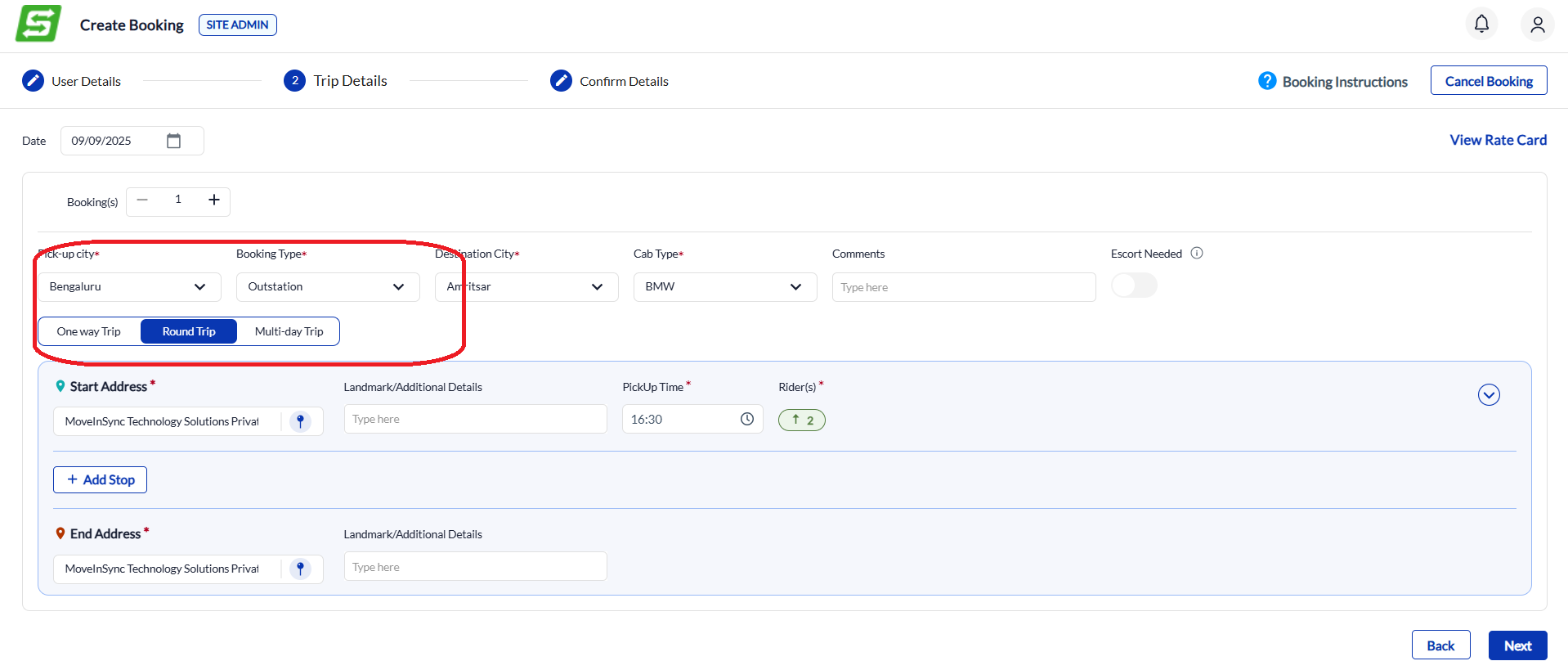Toggle the Escort Needed switch

pyautogui.click(x=1134, y=286)
